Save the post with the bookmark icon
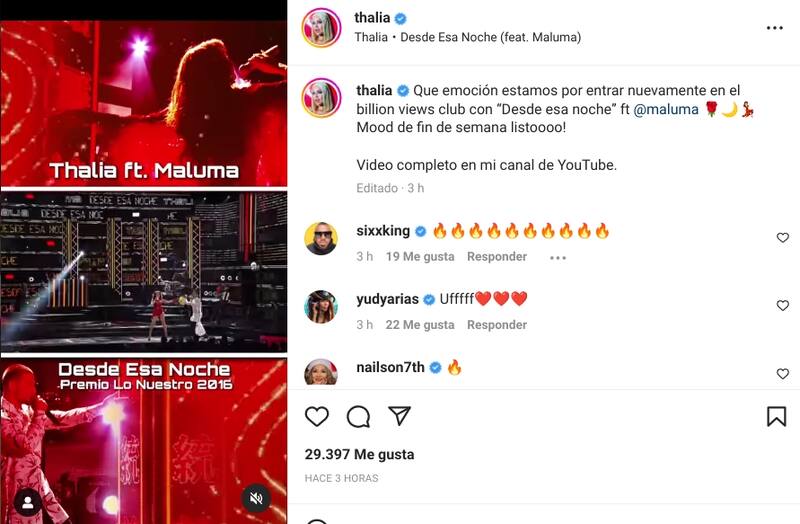This screenshot has width=800, height=524. 776,416
